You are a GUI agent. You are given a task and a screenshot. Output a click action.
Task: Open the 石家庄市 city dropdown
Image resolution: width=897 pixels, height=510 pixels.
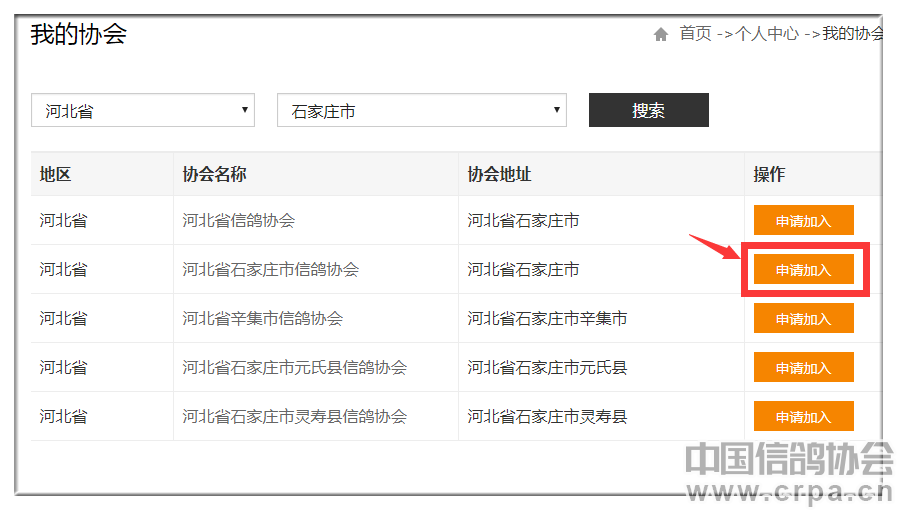422,110
